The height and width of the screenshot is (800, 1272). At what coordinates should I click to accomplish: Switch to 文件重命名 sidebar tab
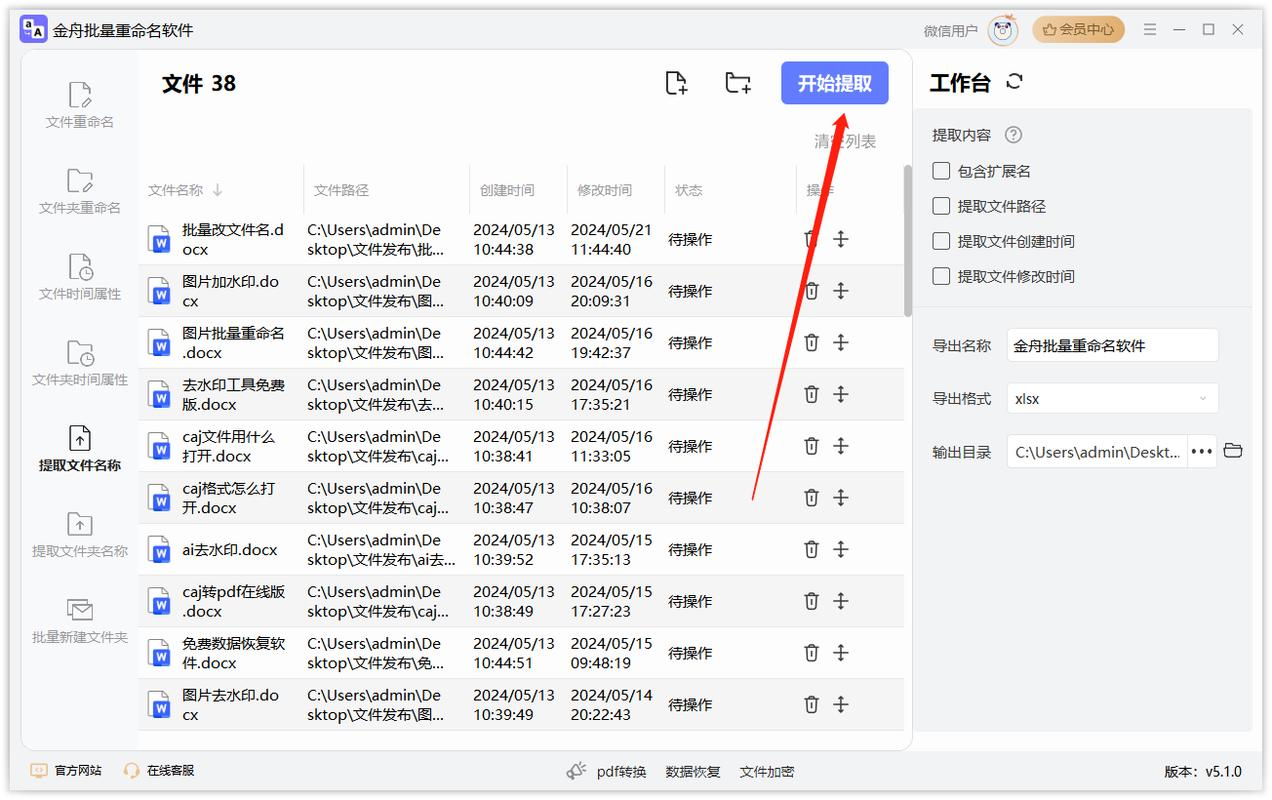(x=80, y=106)
